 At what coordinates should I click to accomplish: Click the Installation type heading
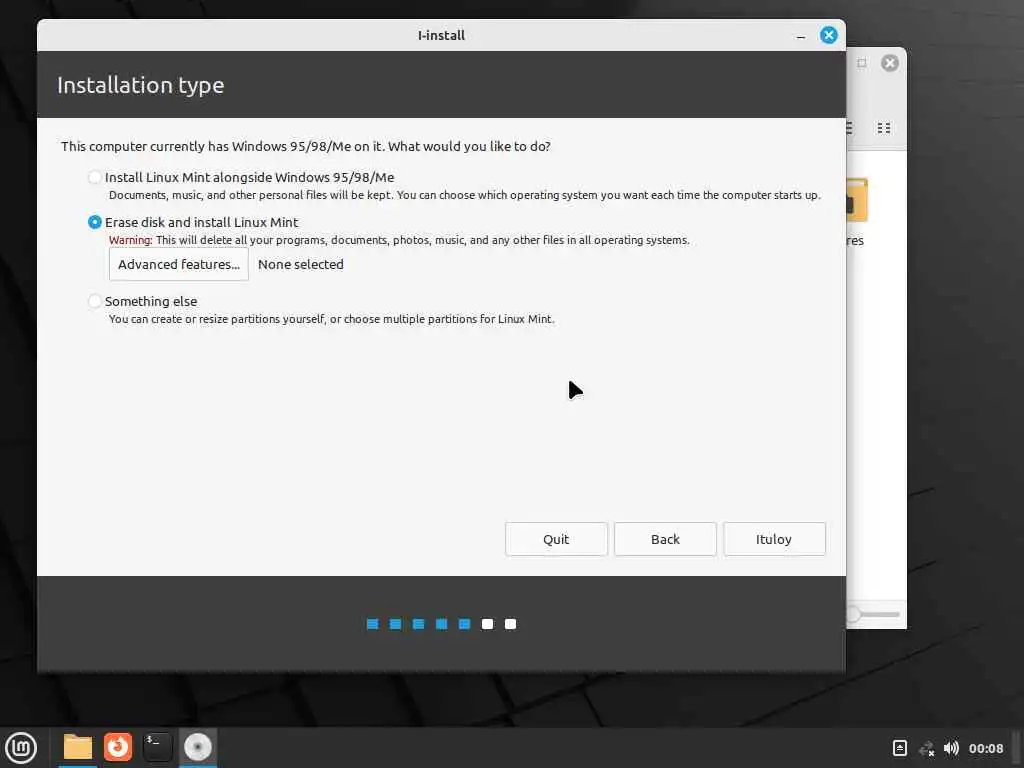click(x=140, y=85)
